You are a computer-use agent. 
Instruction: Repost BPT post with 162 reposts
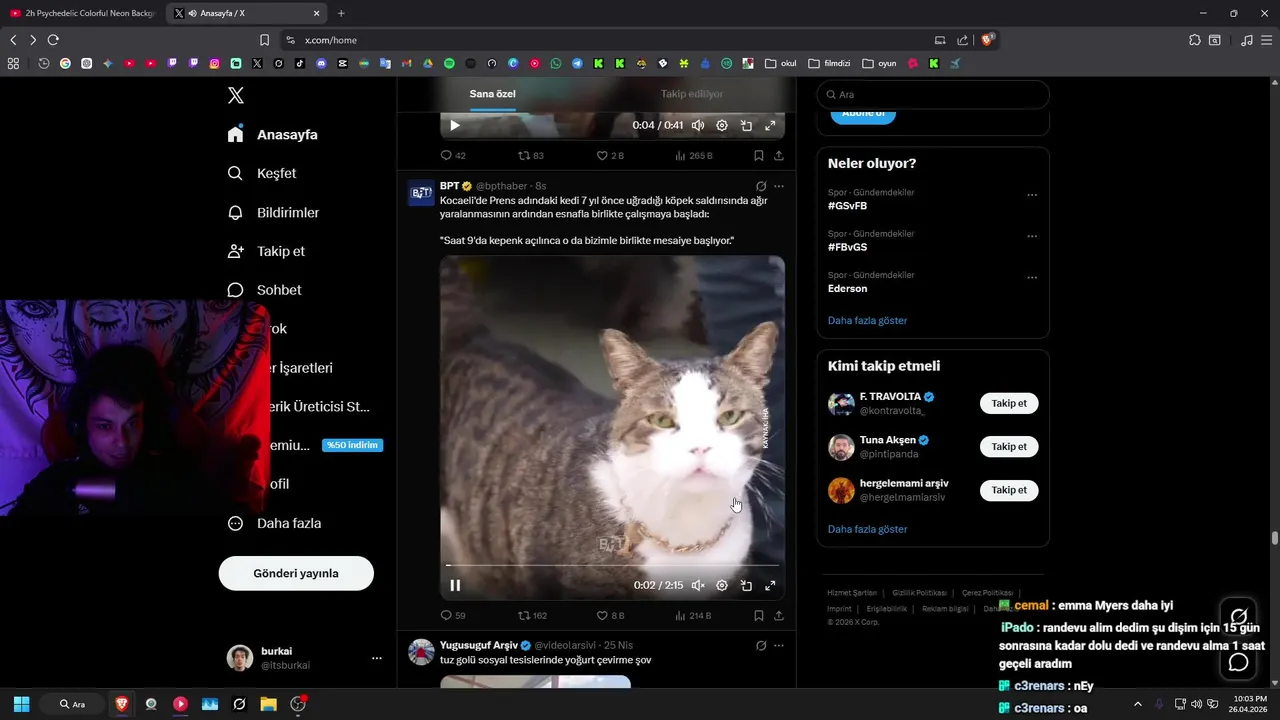click(x=532, y=616)
